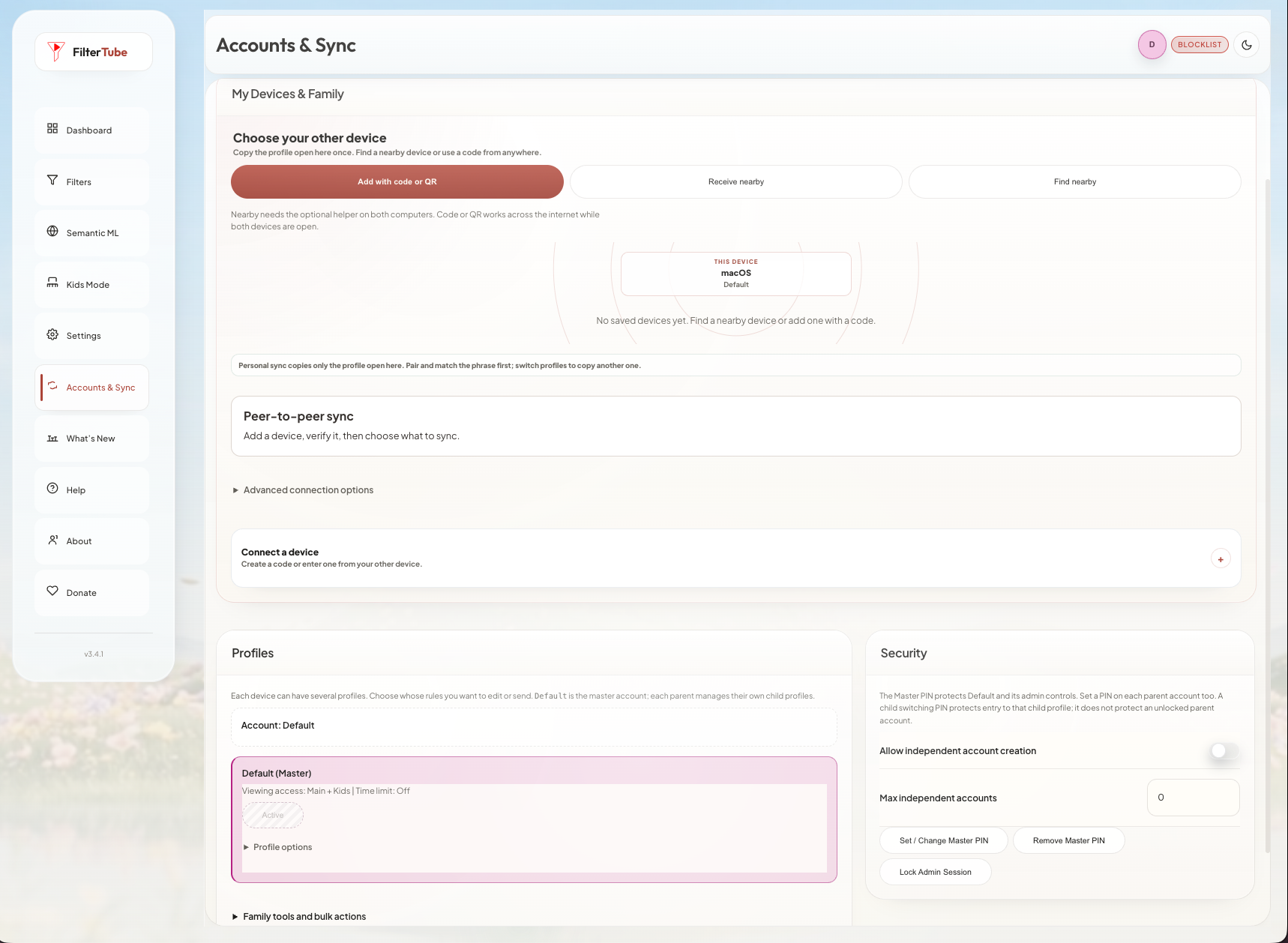This screenshot has height=943, width=1288.
Task: Click the Peer-to-peer sync heading
Action: coord(298,417)
